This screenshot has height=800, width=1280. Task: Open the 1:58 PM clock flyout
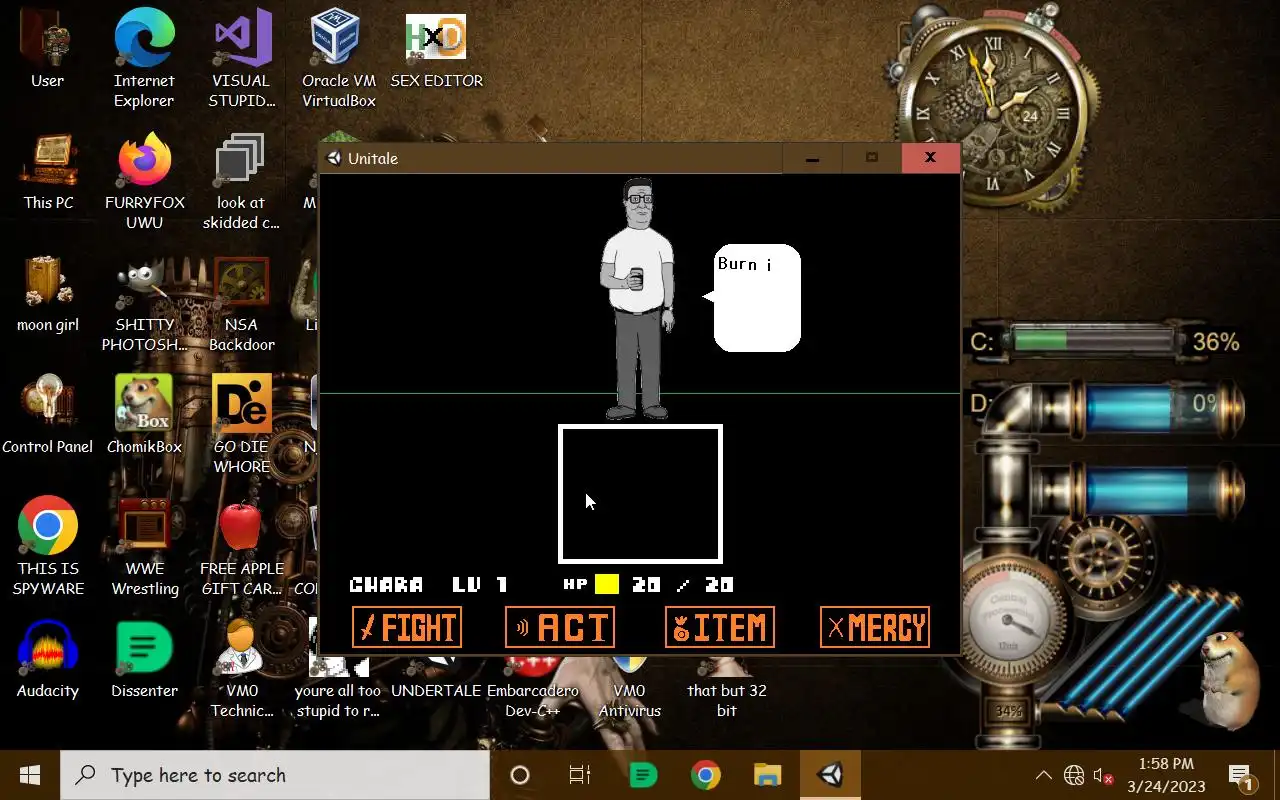click(x=1166, y=775)
